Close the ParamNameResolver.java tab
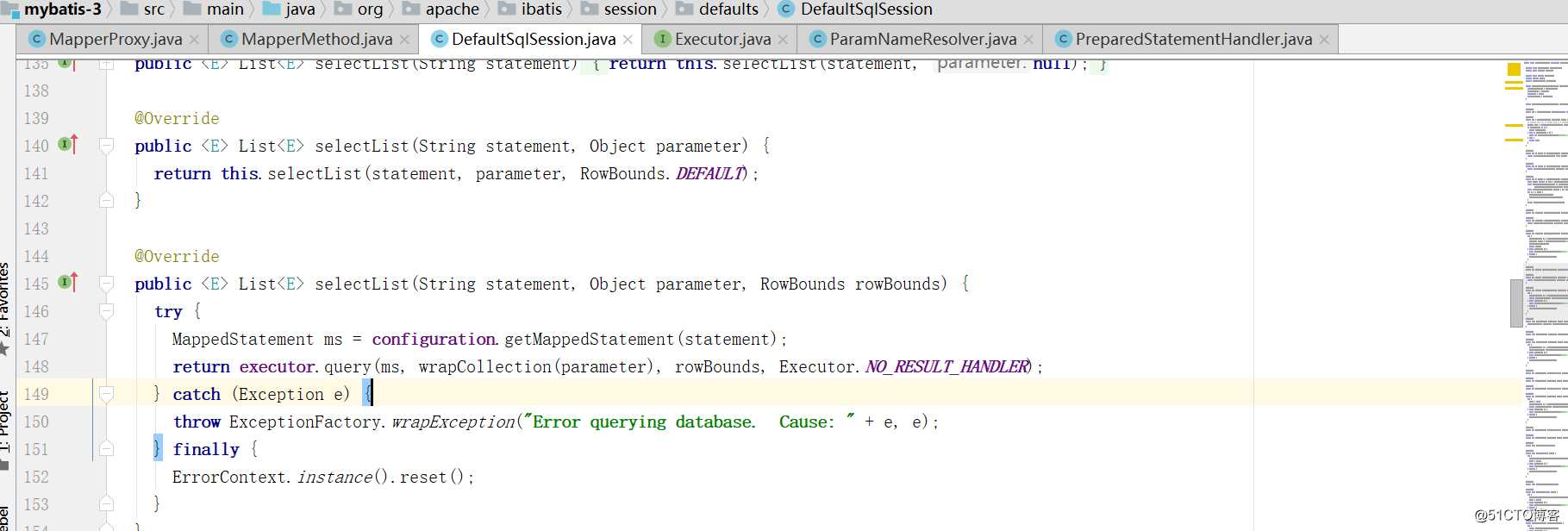Viewport: 1568px width, 531px height. coord(1028,40)
